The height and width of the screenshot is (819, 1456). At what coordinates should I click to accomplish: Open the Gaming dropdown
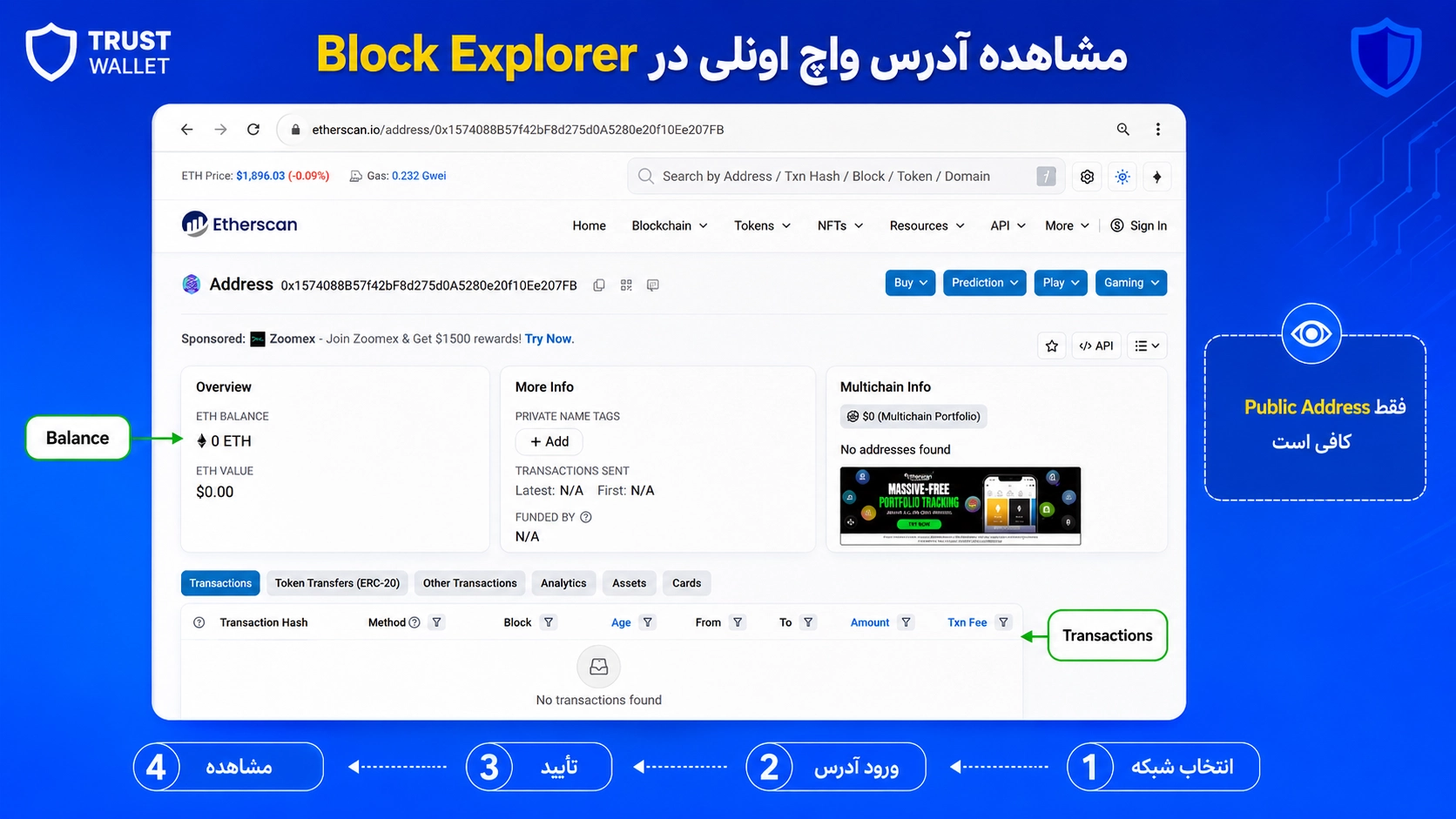[1131, 283]
